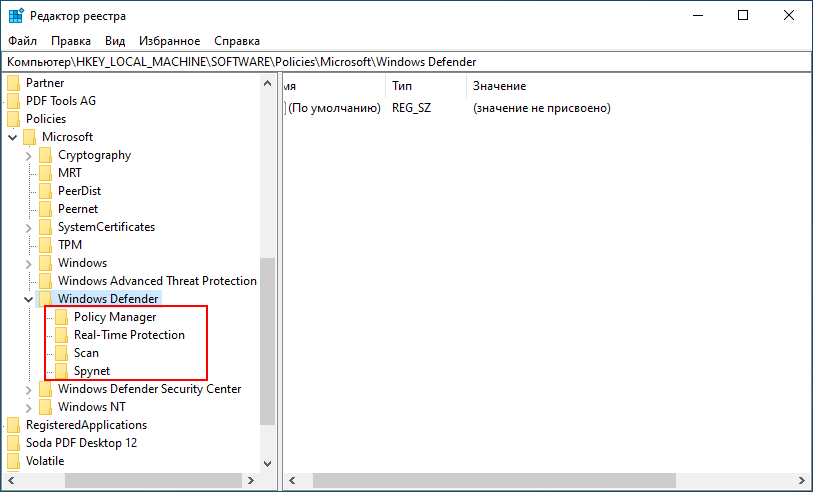Click the TPM folder icon
813x492 pixels.
pos(46,245)
